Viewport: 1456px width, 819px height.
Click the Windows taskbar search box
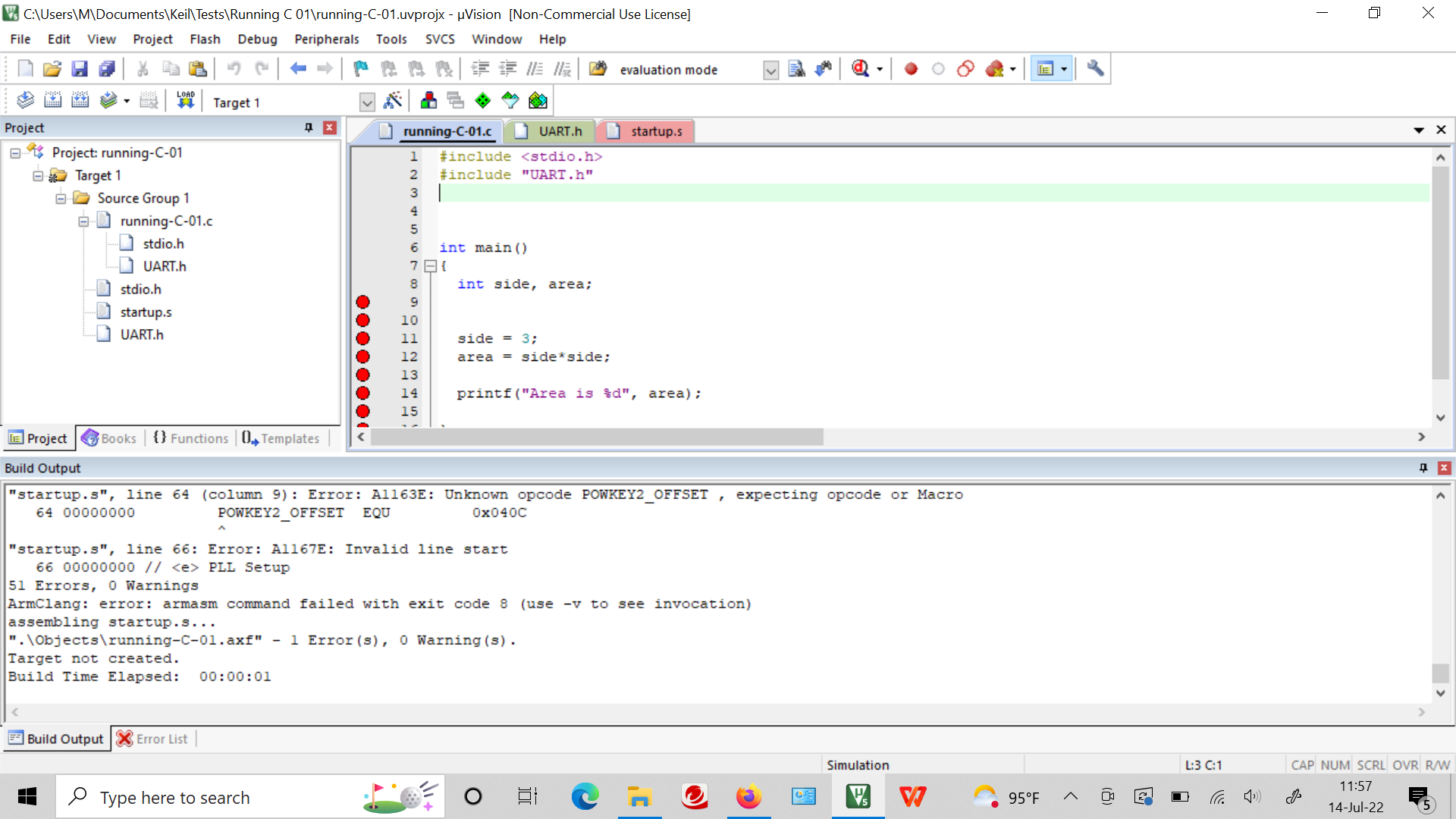click(x=250, y=797)
